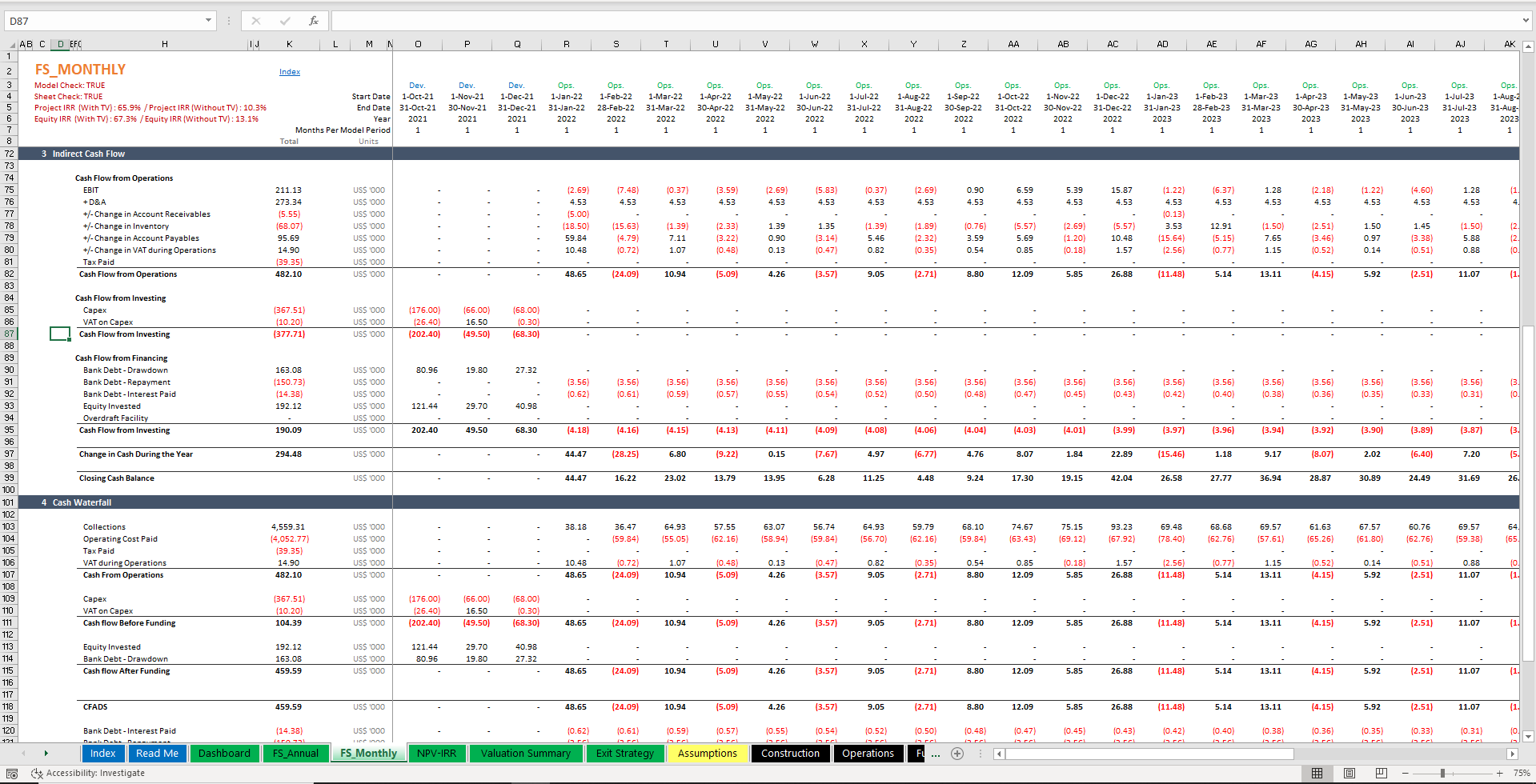
Task: Click into the Name Box showing D87
Action: (x=102, y=21)
